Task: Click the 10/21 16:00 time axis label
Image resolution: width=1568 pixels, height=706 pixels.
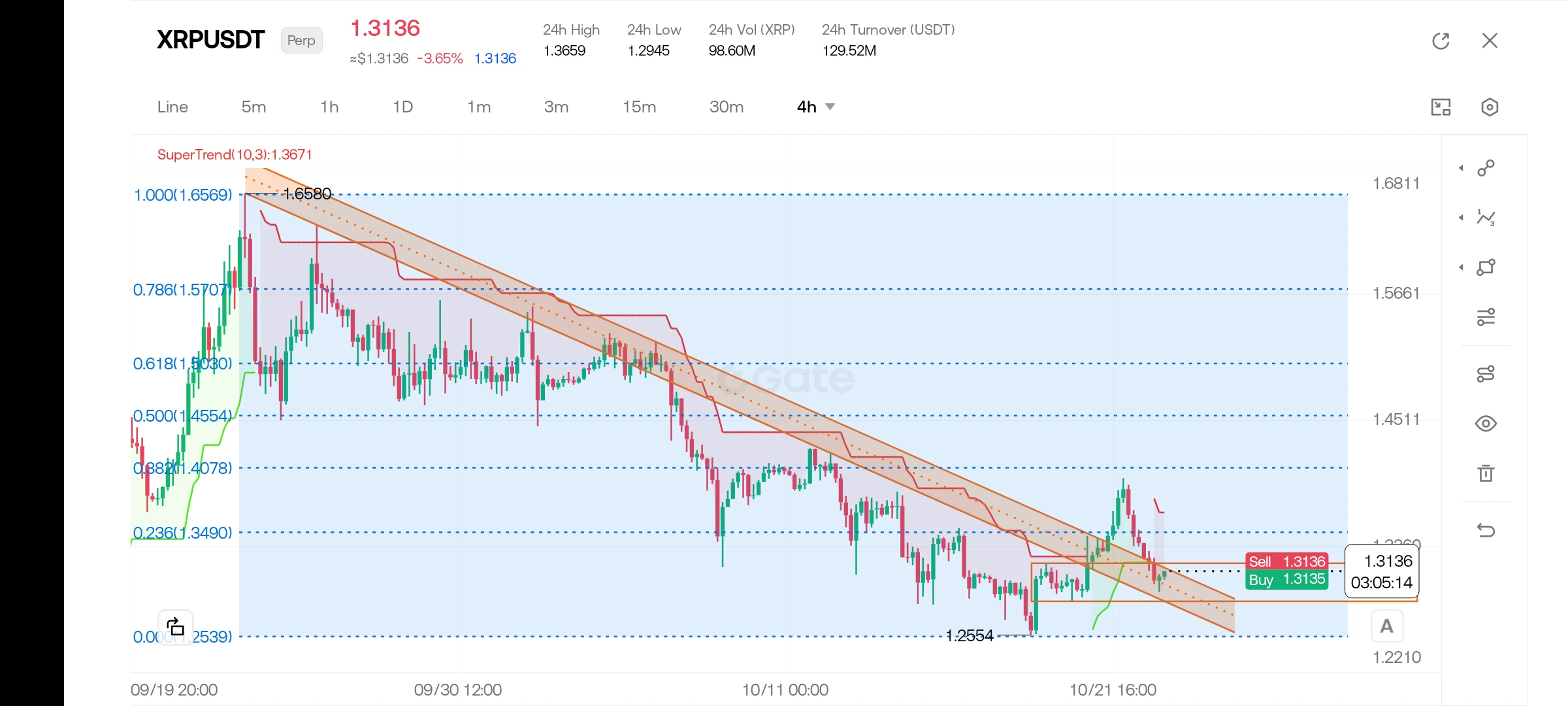Action: coord(1113,690)
